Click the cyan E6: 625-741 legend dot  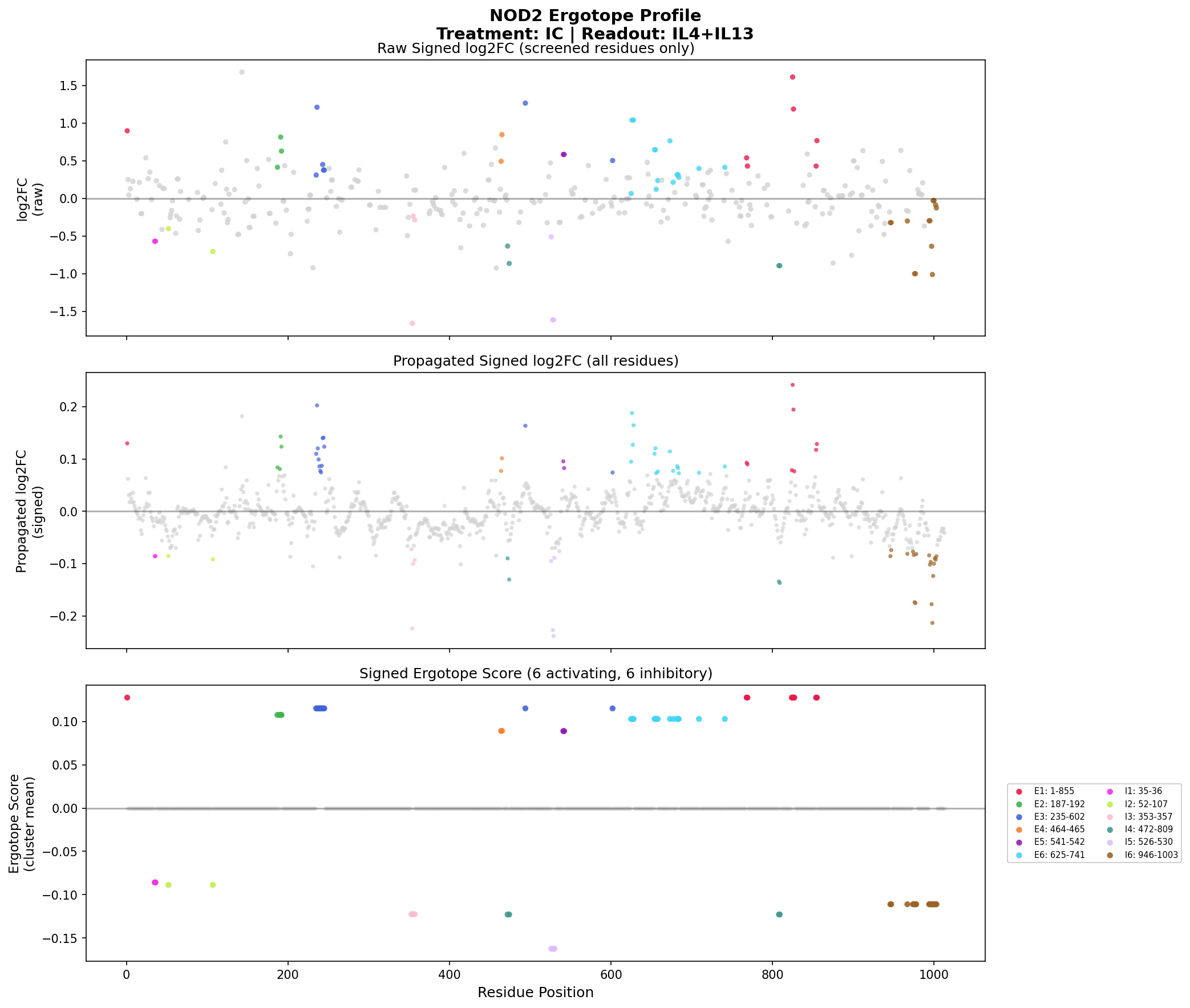click(1019, 855)
